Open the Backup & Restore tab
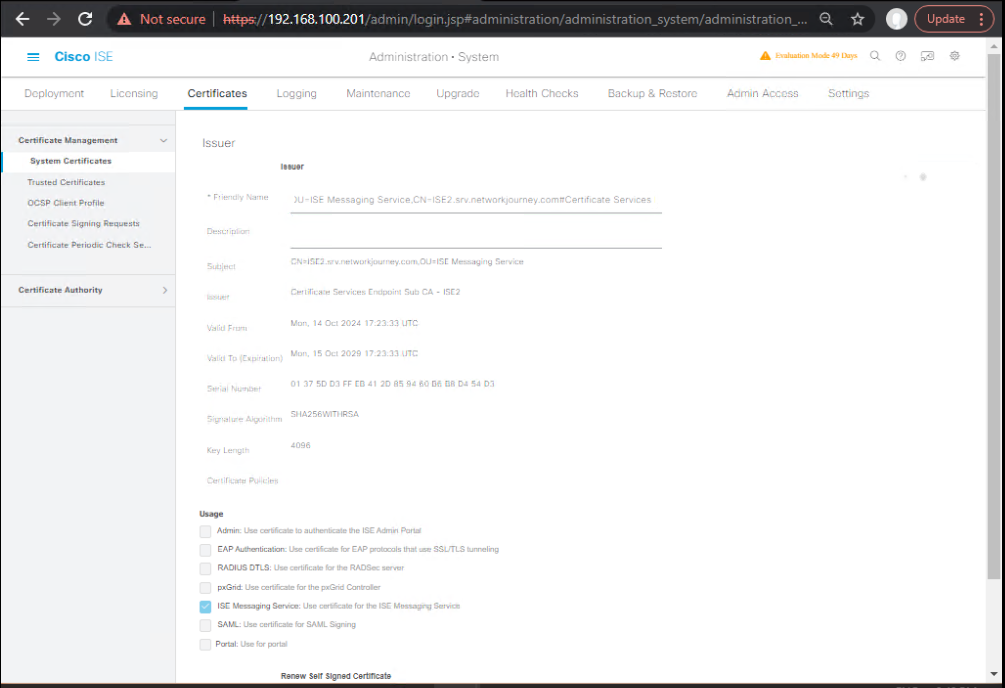Image resolution: width=1005 pixels, height=688 pixels. pos(652,94)
